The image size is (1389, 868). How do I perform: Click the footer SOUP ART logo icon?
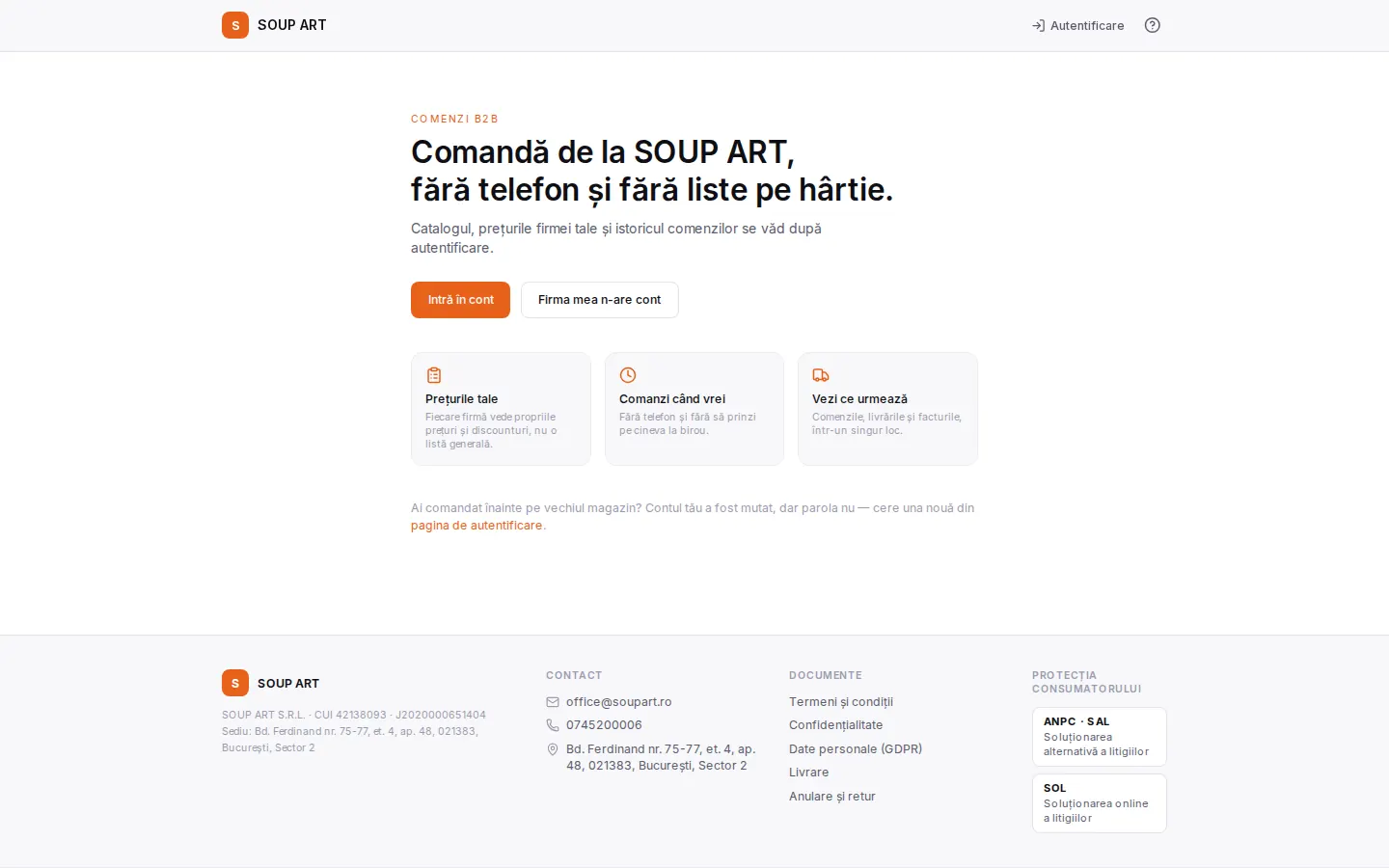[235, 683]
